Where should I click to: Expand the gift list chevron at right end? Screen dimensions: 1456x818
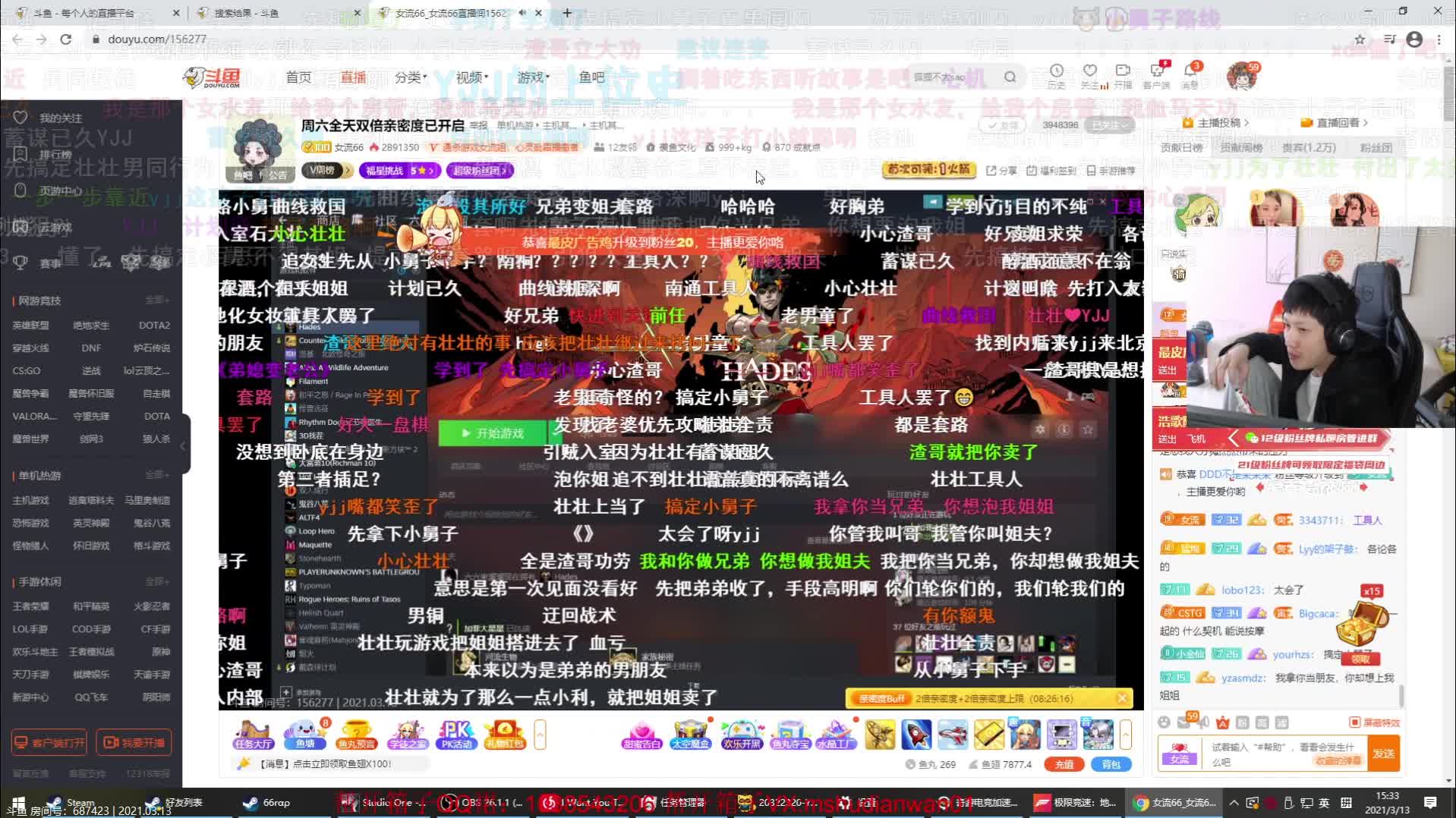[x=1126, y=735]
